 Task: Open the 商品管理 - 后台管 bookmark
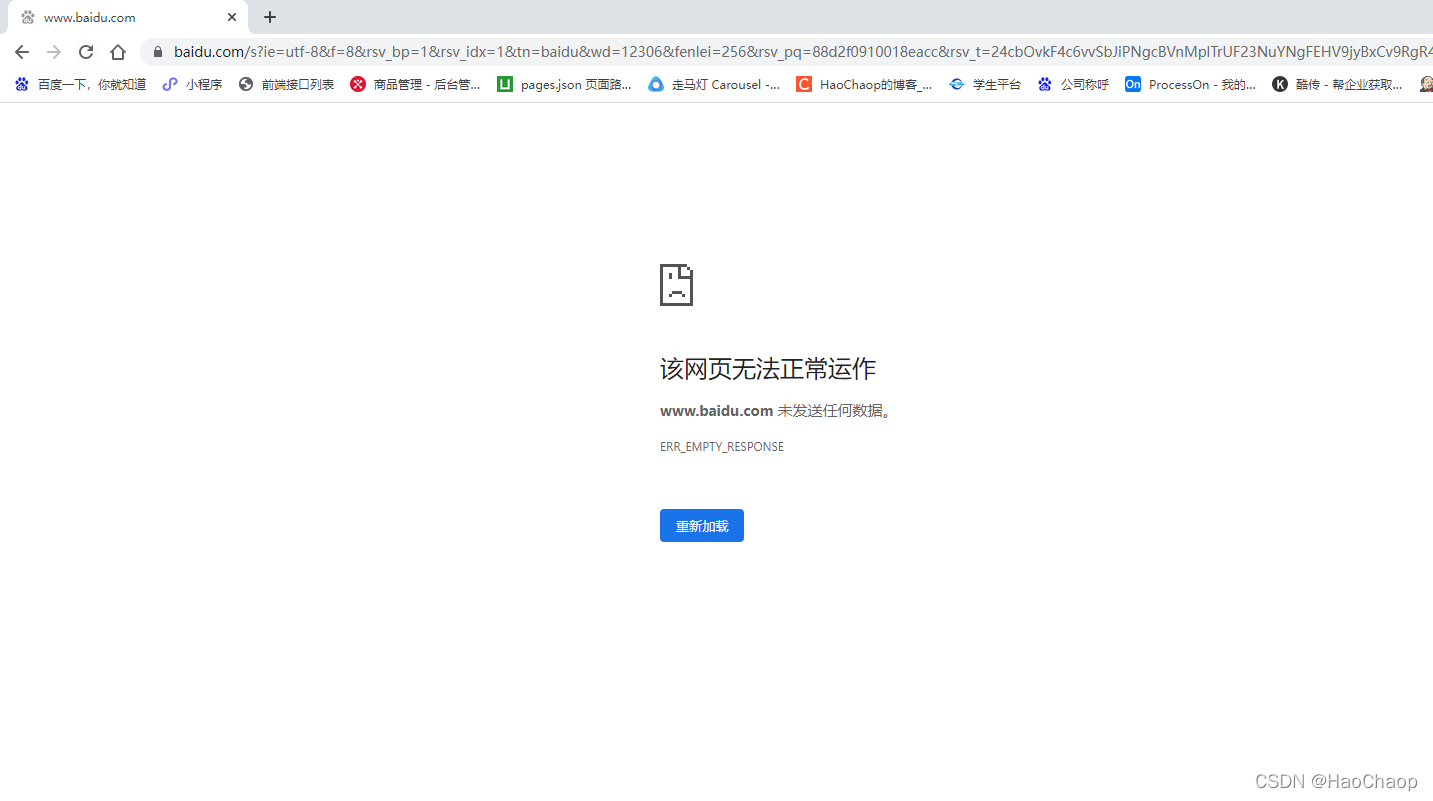click(415, 85)
